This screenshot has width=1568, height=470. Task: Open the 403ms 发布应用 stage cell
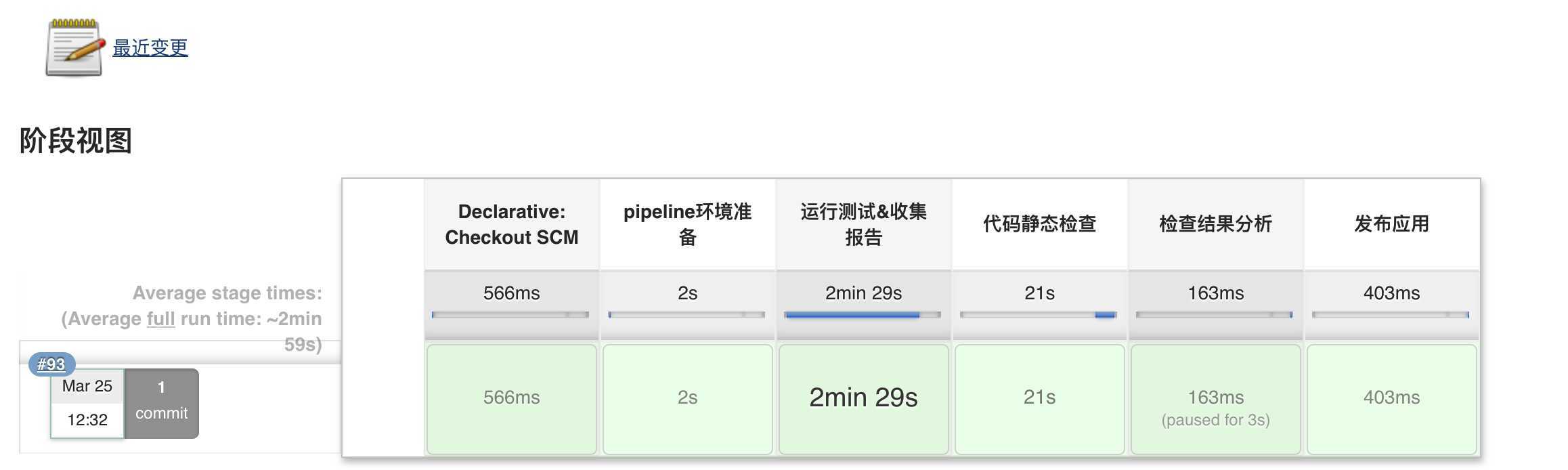coord(1392,399)
